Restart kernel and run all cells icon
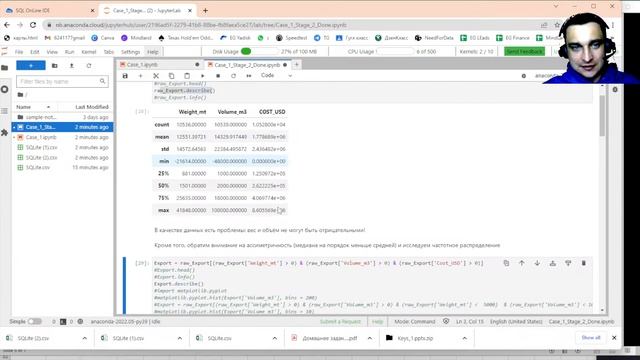Viewport: 640px width, 360px height. [249, 76]
